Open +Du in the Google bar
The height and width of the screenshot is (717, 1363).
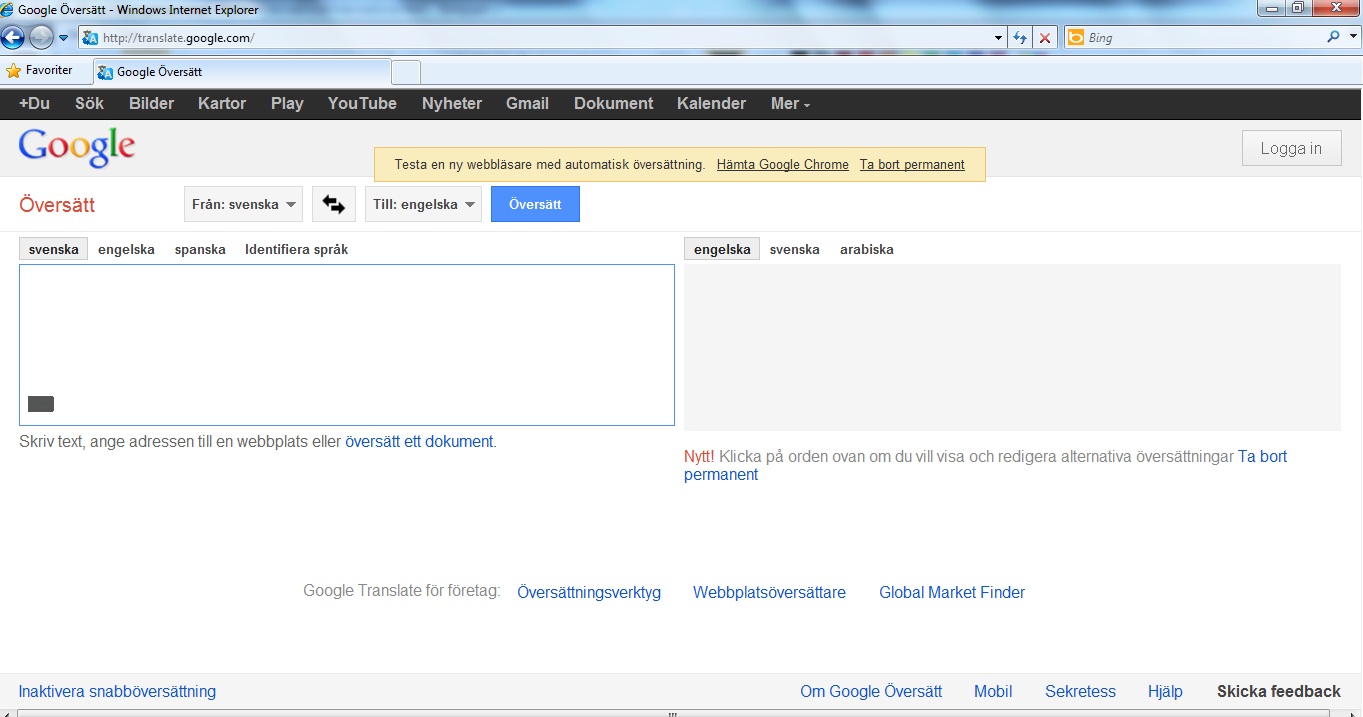pyautogui.click(x=34, y=103)
